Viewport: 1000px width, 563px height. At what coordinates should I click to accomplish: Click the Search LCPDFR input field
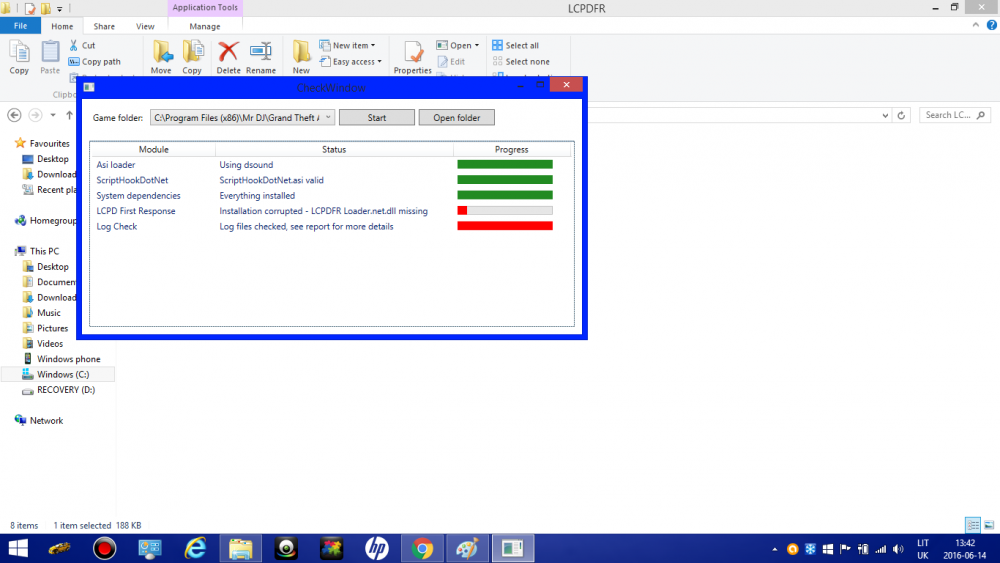[954, 115]
